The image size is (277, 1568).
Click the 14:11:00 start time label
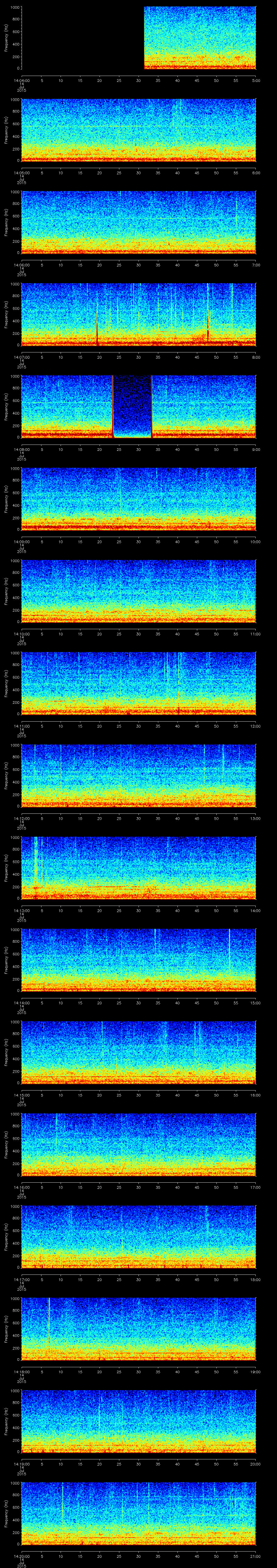[x=21, y=726]
